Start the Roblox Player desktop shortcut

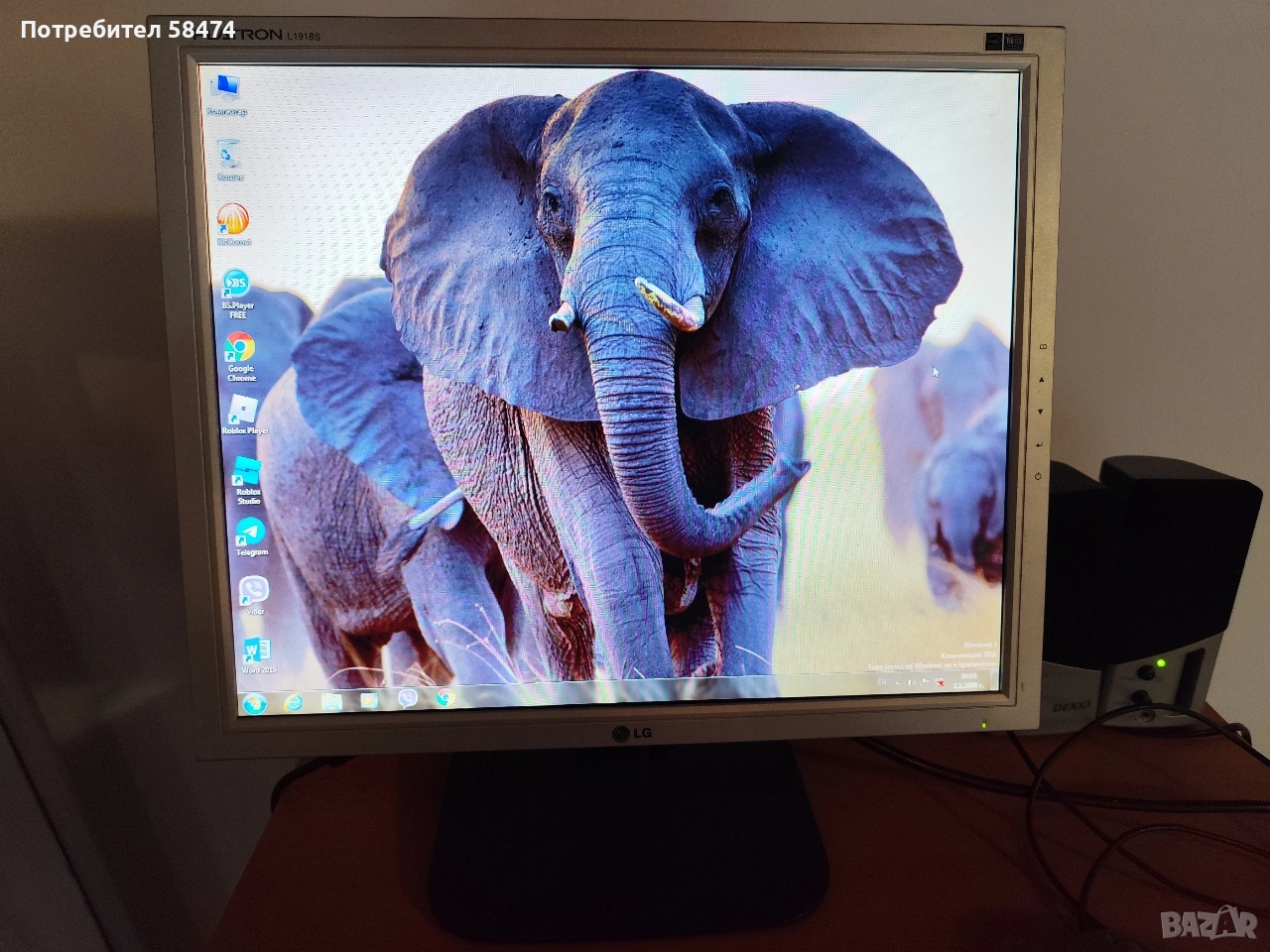(243, 411)
